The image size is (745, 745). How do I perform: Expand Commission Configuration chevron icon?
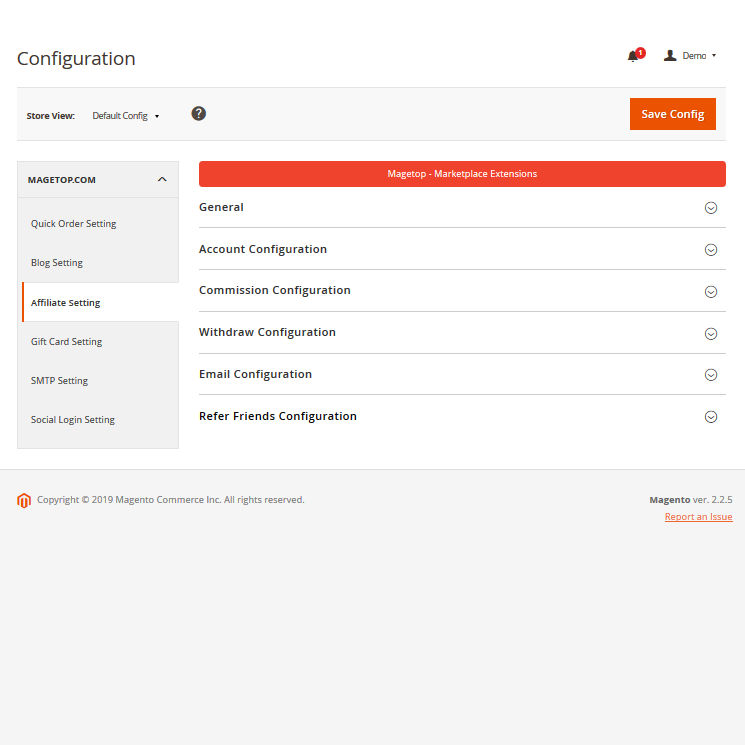tap(711, 292)
